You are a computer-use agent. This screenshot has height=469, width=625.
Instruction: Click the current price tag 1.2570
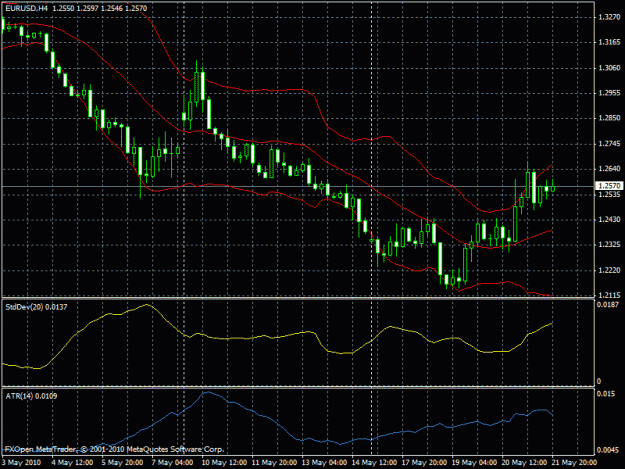coord(609,186)
